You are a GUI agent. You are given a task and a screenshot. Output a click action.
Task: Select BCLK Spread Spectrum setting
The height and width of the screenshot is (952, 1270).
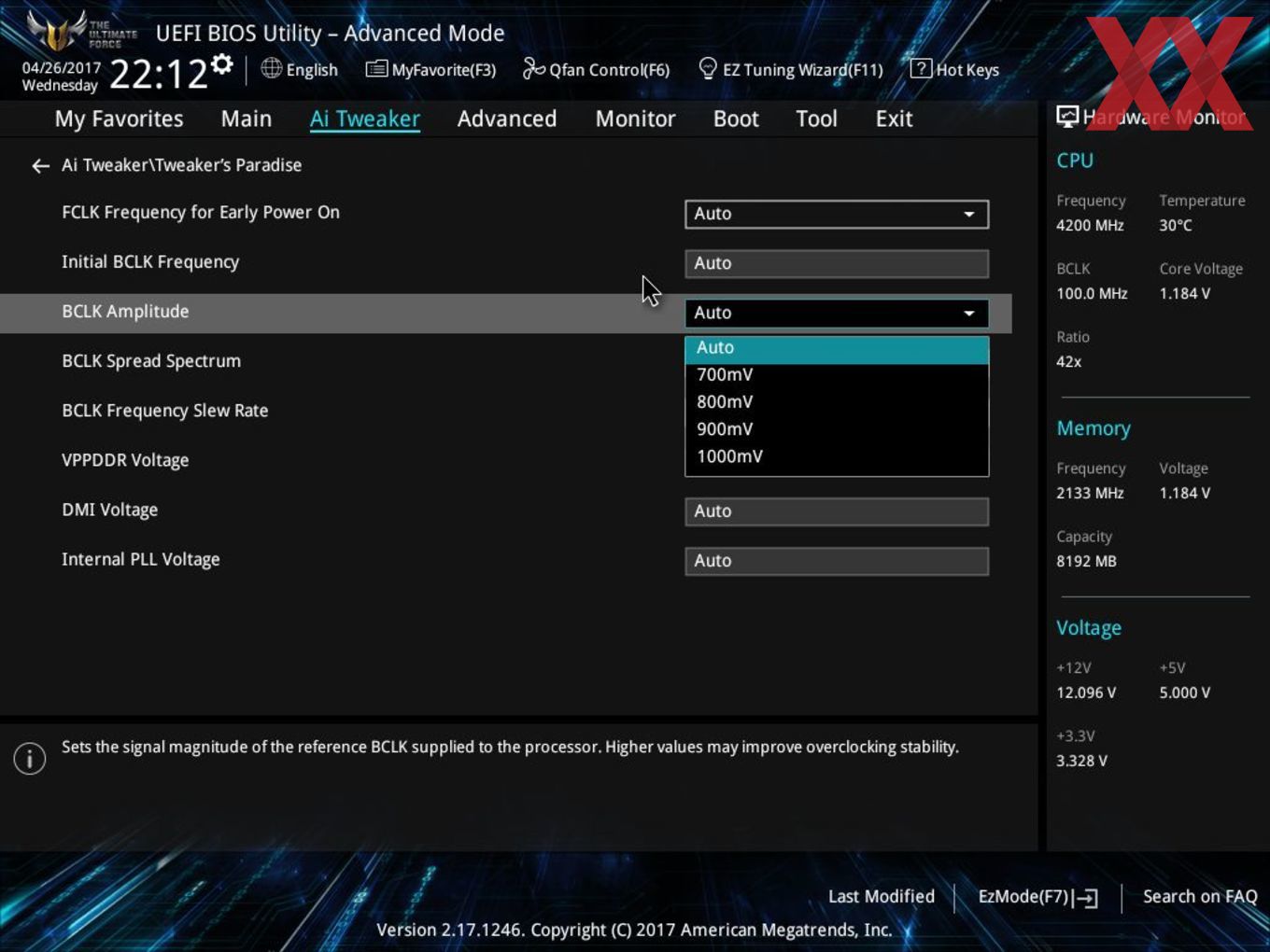coord(151,361)
